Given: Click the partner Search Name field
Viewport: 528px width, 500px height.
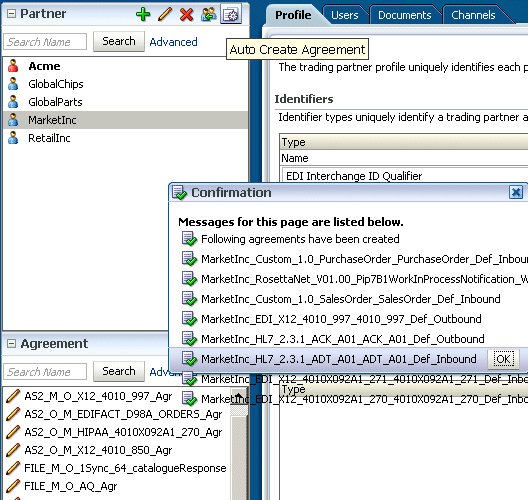Looking at the screenshot, I should 45,42.
